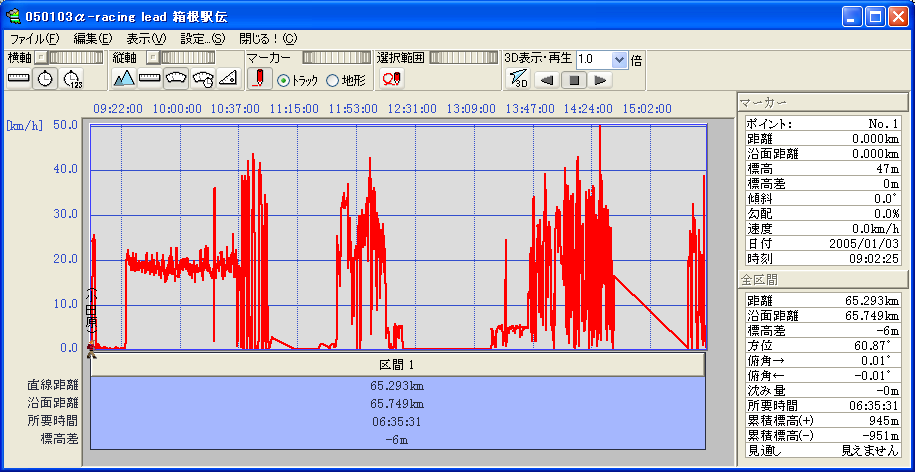The width and height of the screenshot is (915, 472).
Task: Select the 地形 radio button
Action: (x=333, y=80)
